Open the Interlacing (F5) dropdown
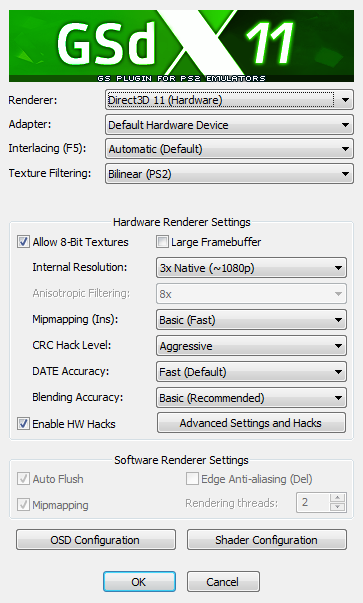 click(229, 149)
